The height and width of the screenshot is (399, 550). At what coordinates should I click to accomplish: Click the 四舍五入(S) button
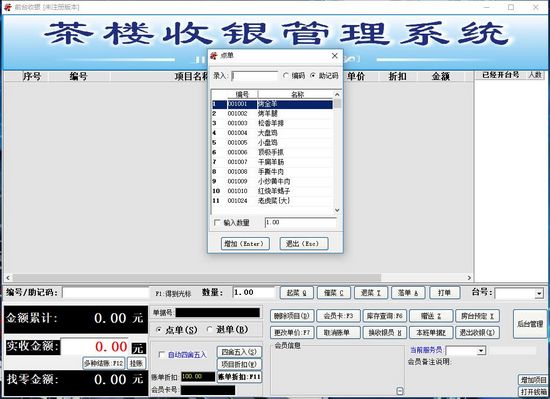239,352
